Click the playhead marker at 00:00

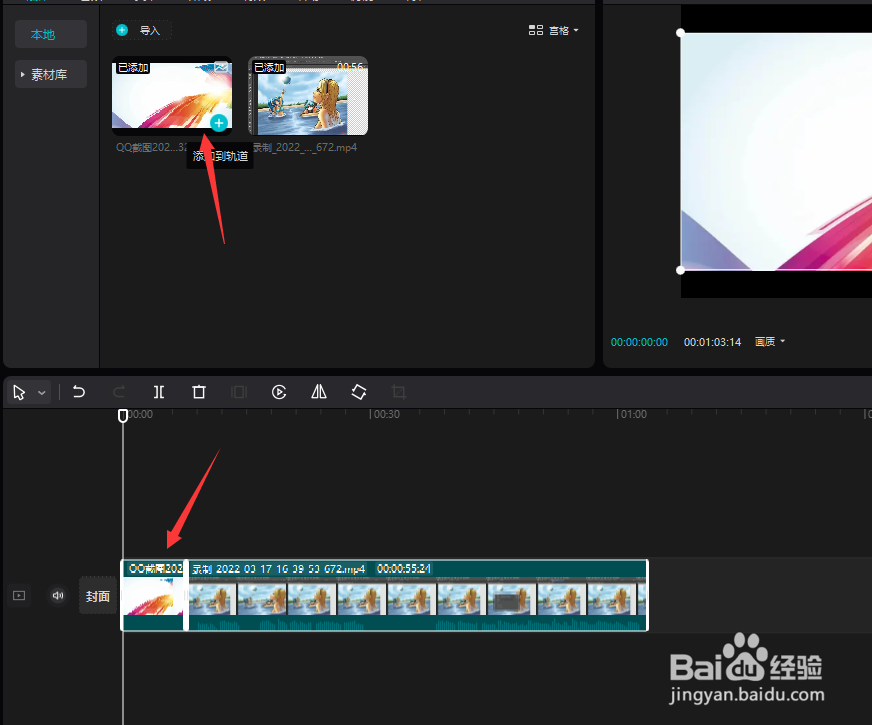click(123, 415)
